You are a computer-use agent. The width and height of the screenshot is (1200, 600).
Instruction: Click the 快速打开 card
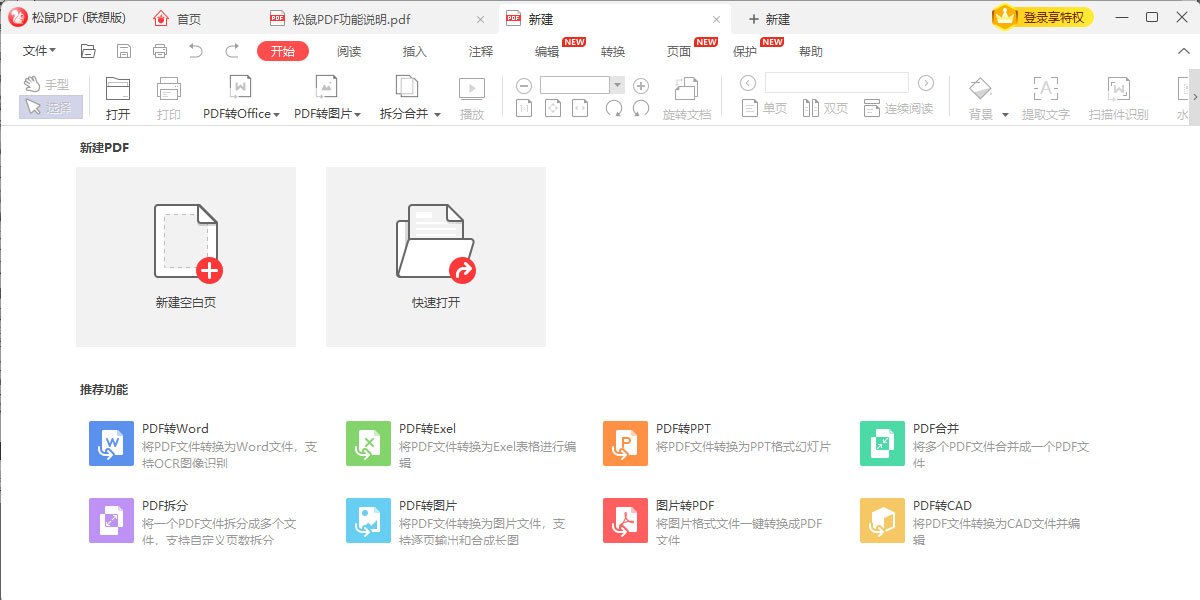[x=436, y=257]
